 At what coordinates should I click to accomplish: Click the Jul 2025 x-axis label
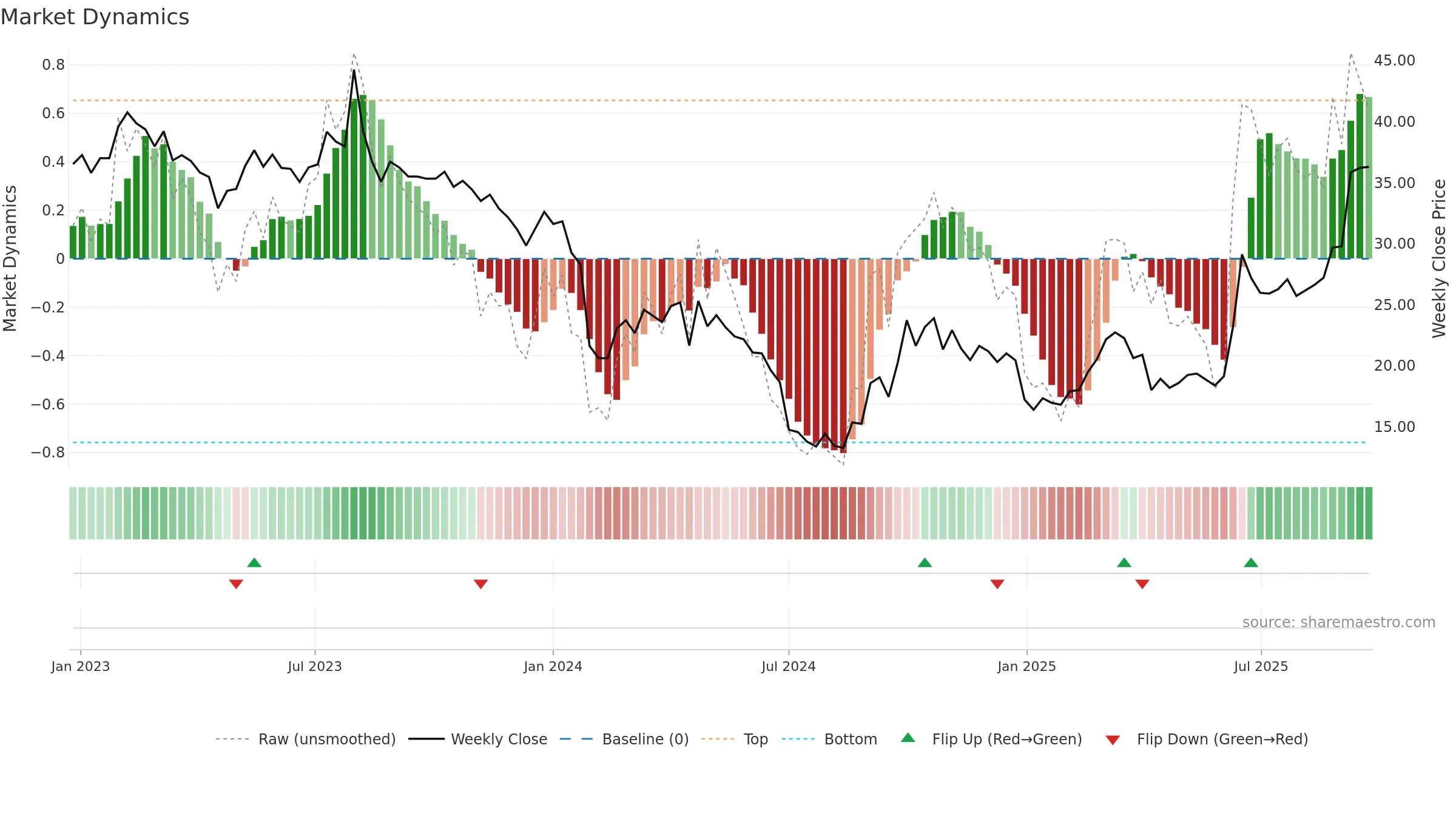[x=1261, y=666]
